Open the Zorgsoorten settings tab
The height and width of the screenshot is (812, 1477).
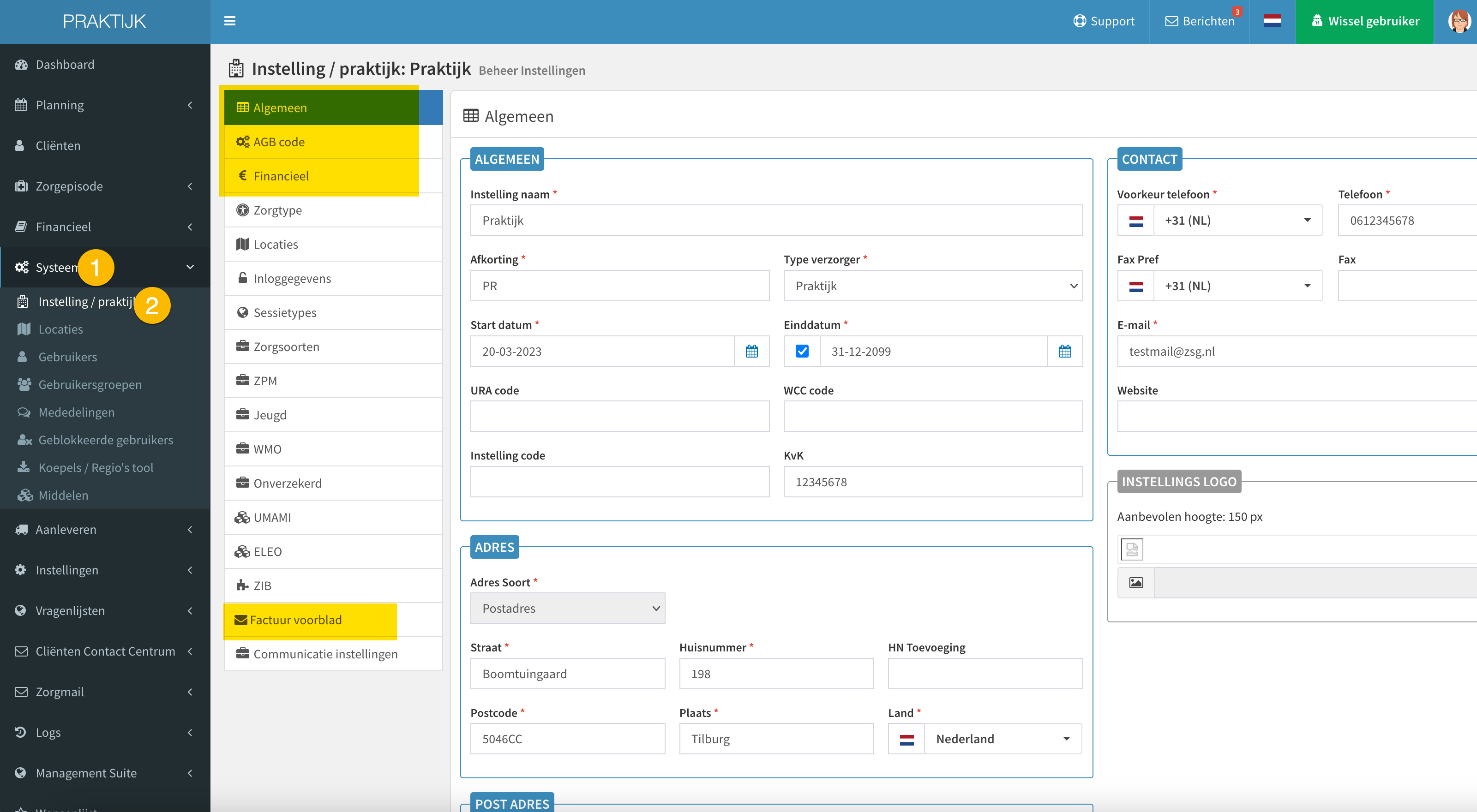coord(333,346)
